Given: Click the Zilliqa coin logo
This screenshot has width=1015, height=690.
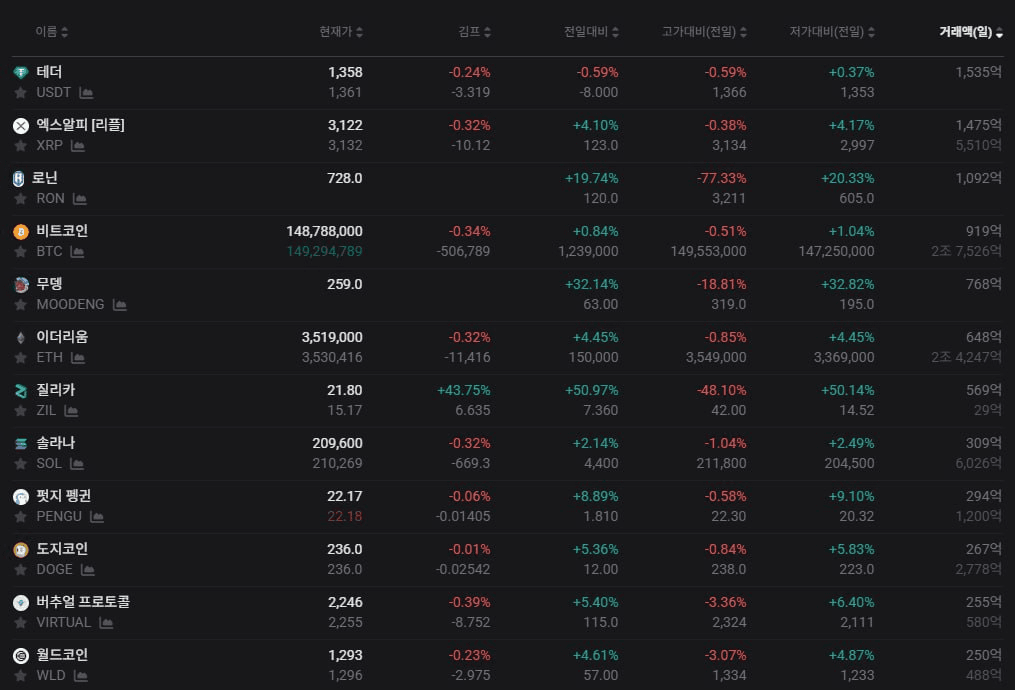Looking at the screenshot, I should (x=21, y=391).
